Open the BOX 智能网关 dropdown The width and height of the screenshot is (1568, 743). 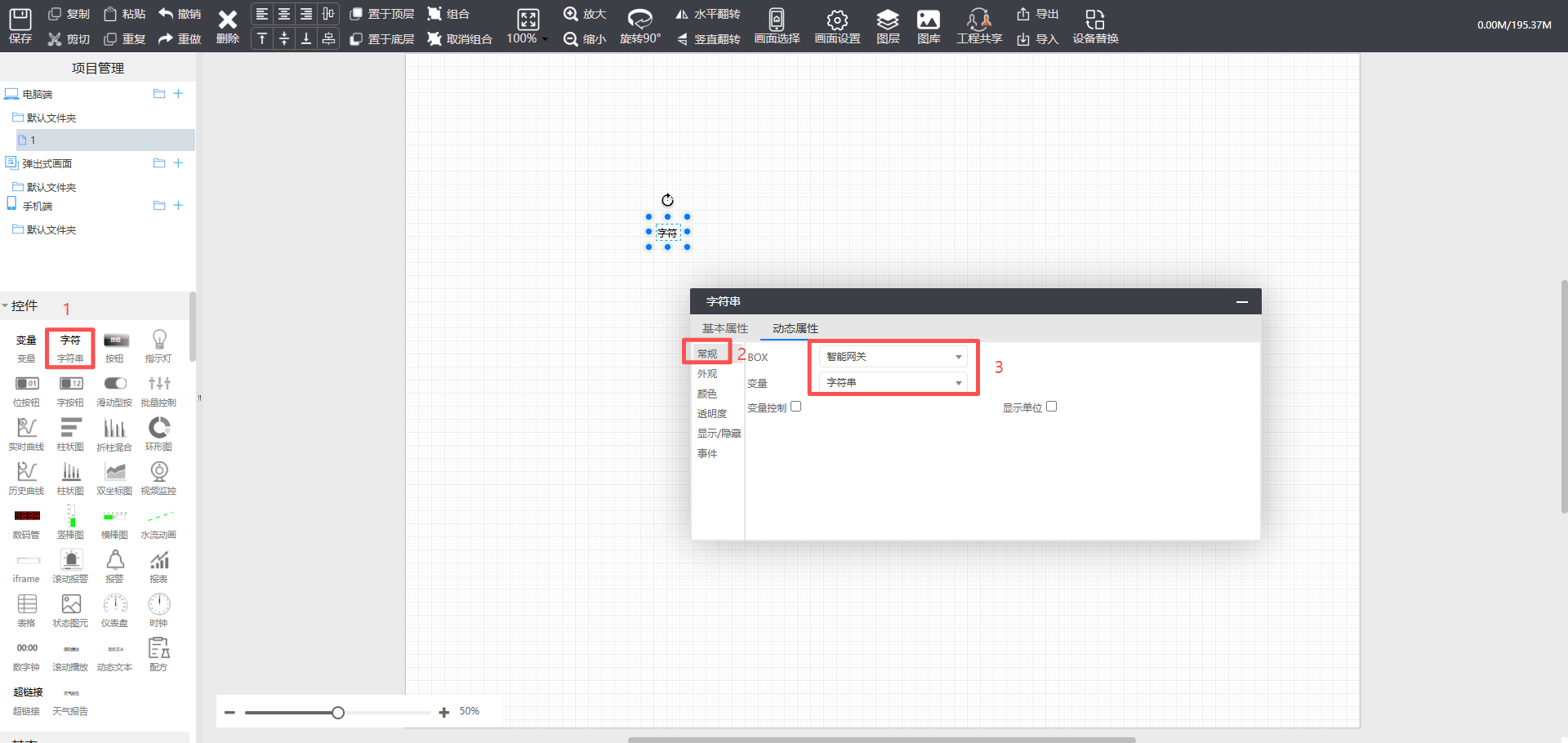[893, 357]
